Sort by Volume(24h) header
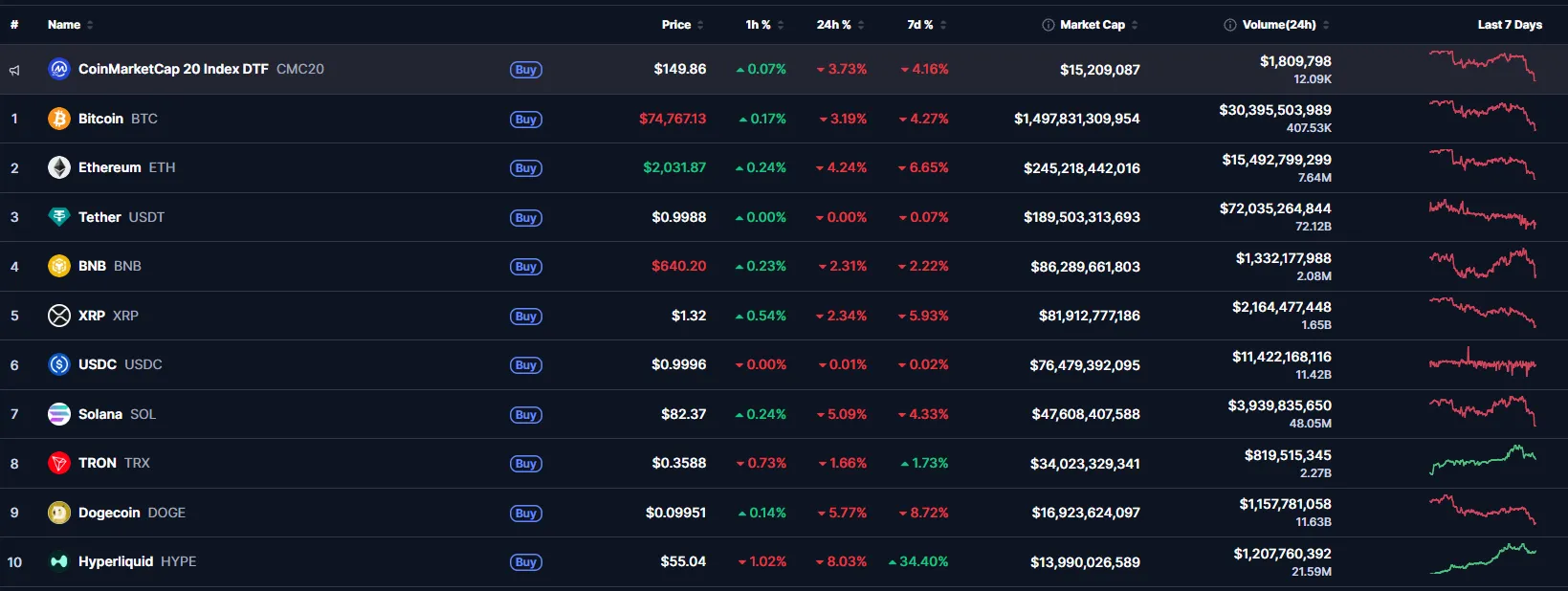This screenshot has width=1568, height=591. tap(1286, 25)
